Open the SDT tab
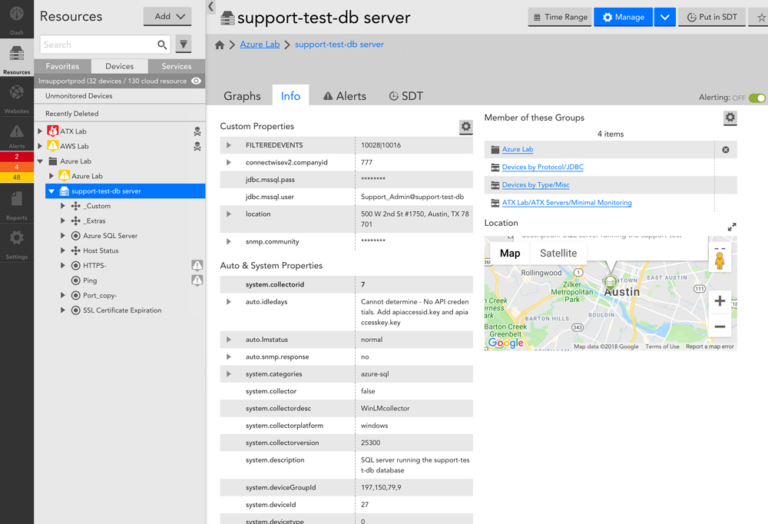This screenshot has width=768, height=524. click(x=406, y=96)
